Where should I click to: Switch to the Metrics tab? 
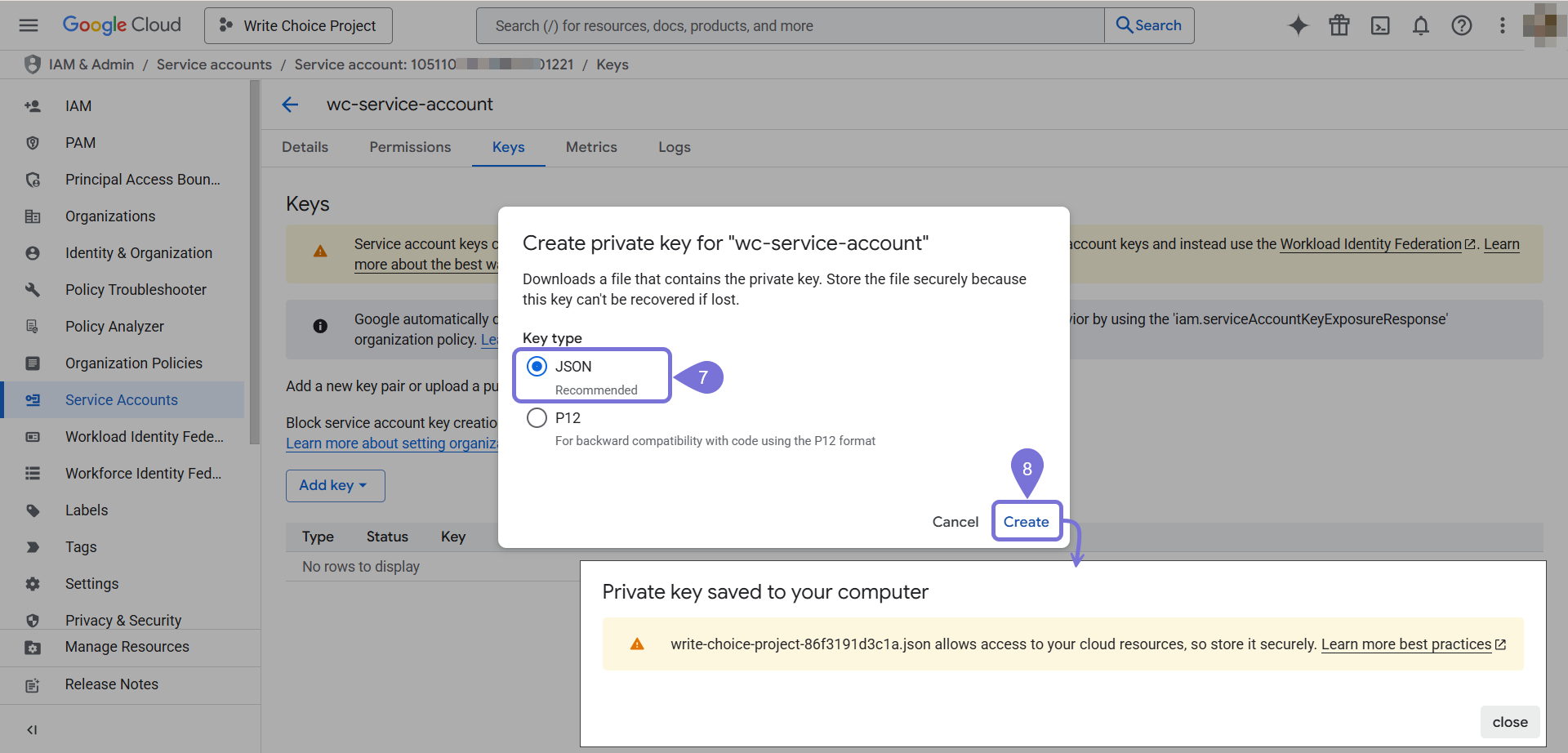pyautogui.click(x=591, y=147)
